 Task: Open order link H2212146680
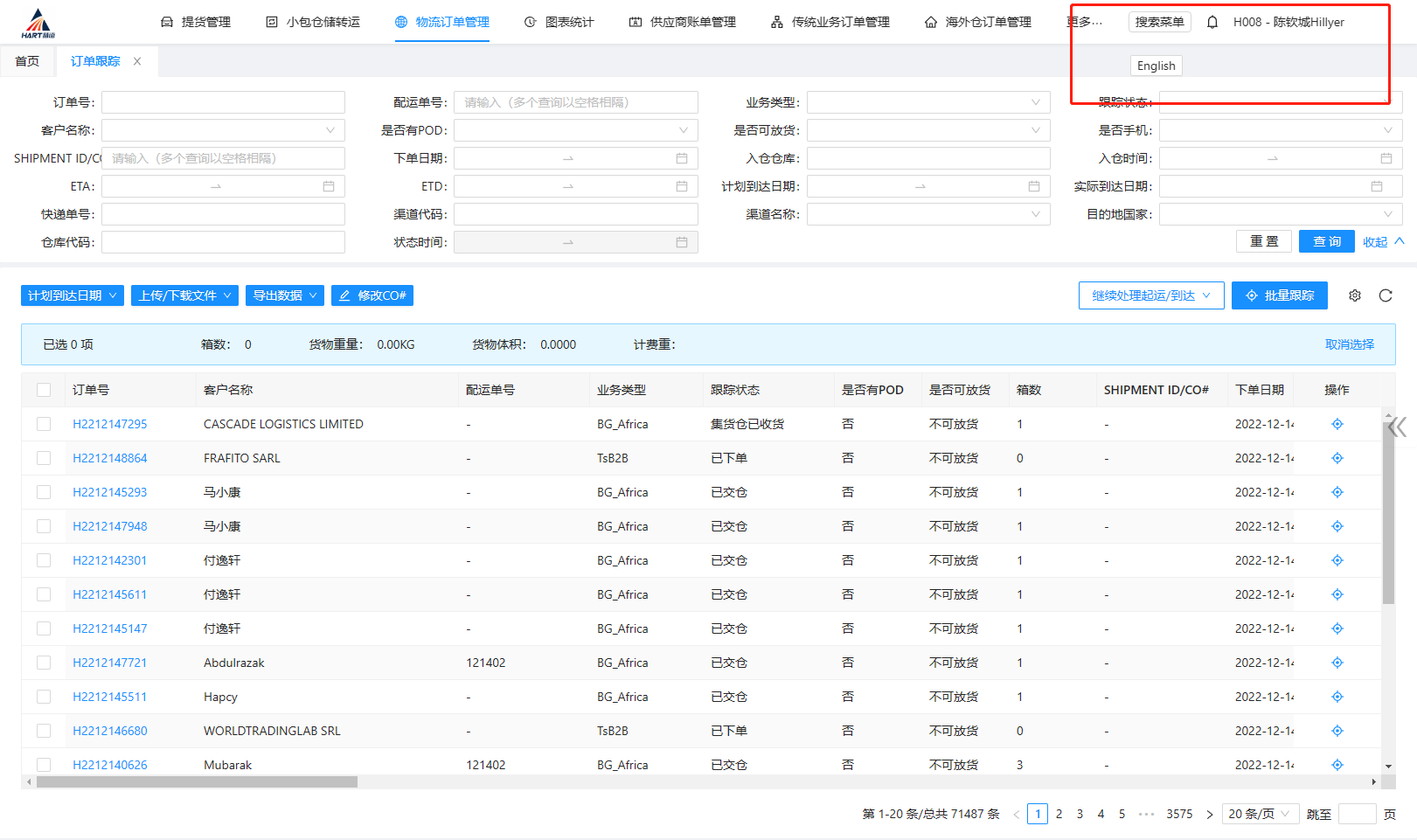110,731
